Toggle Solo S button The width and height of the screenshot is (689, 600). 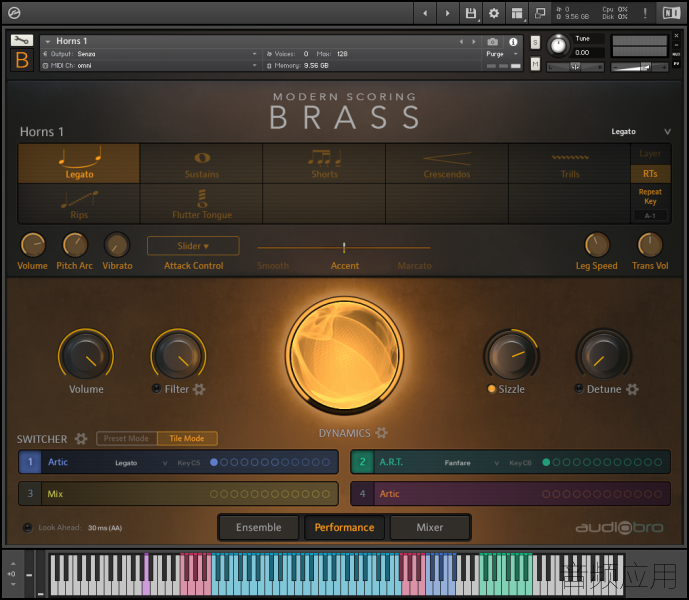(x=535, y=43)
